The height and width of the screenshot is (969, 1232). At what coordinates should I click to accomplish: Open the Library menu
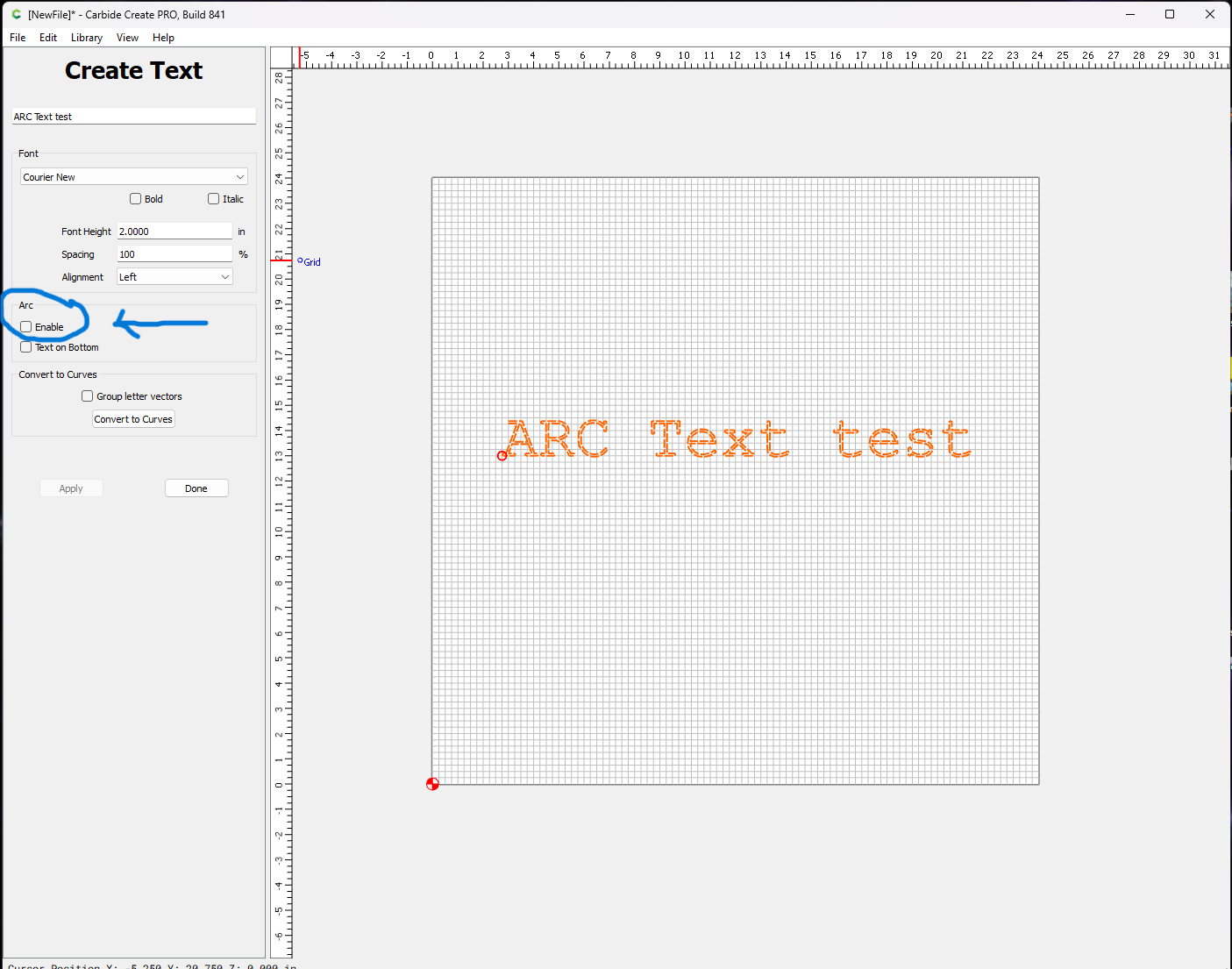click(x=87, y=38)
